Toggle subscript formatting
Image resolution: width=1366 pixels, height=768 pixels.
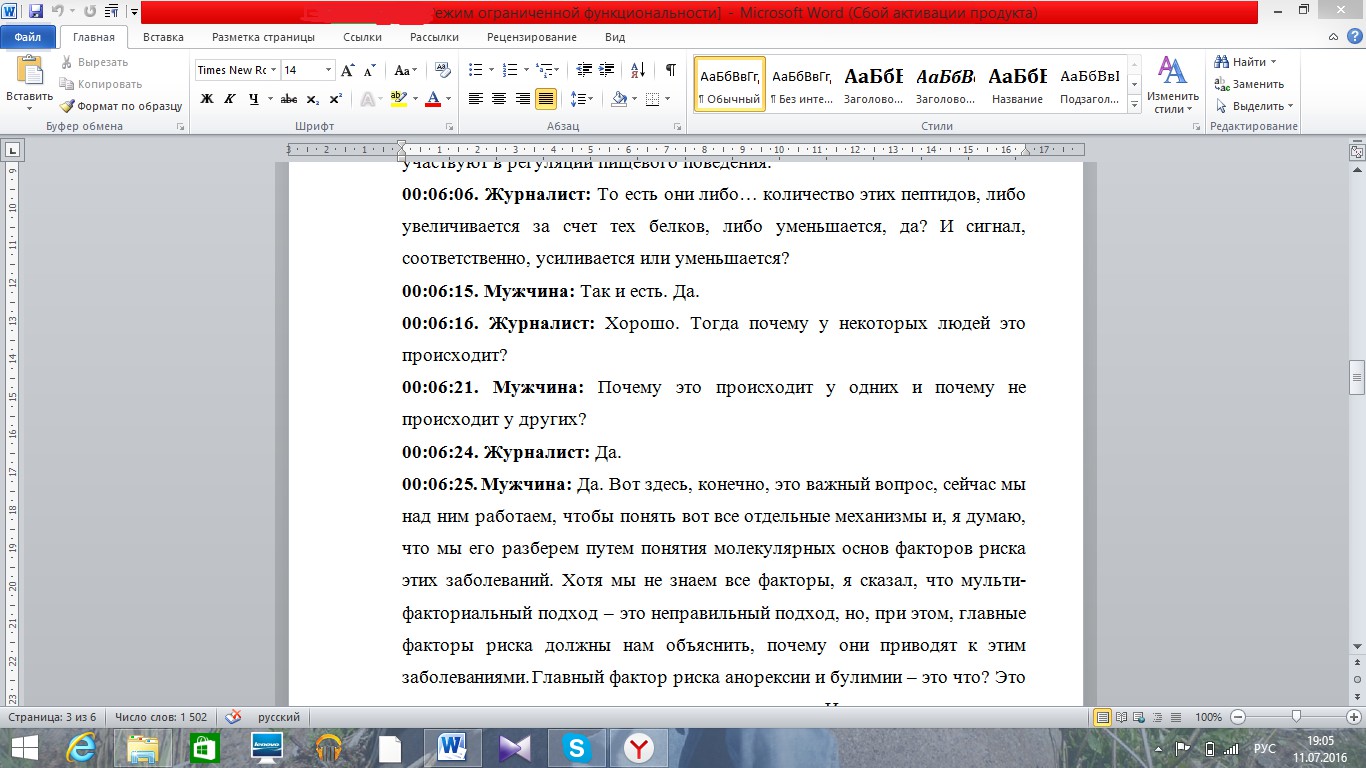(x=313, y=99)
